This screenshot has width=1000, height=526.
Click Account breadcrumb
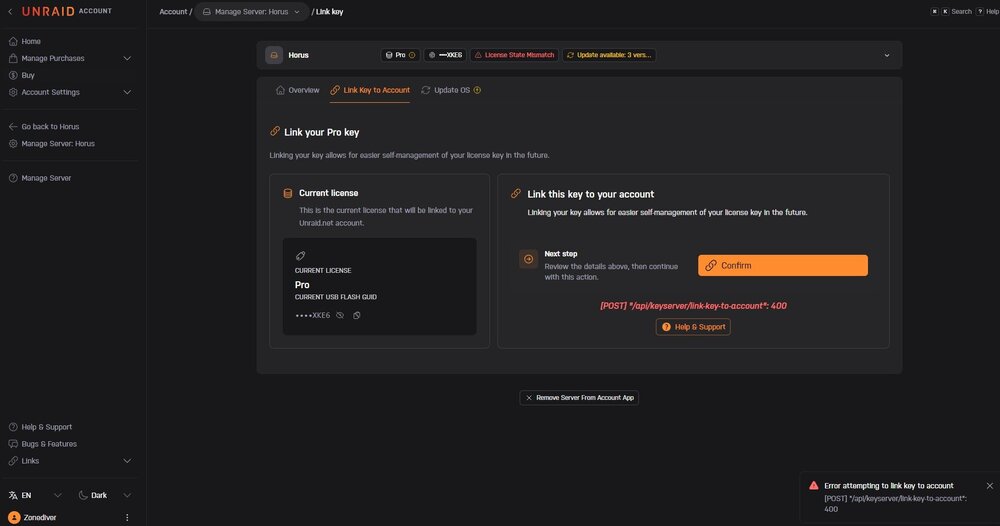[173, 11]
